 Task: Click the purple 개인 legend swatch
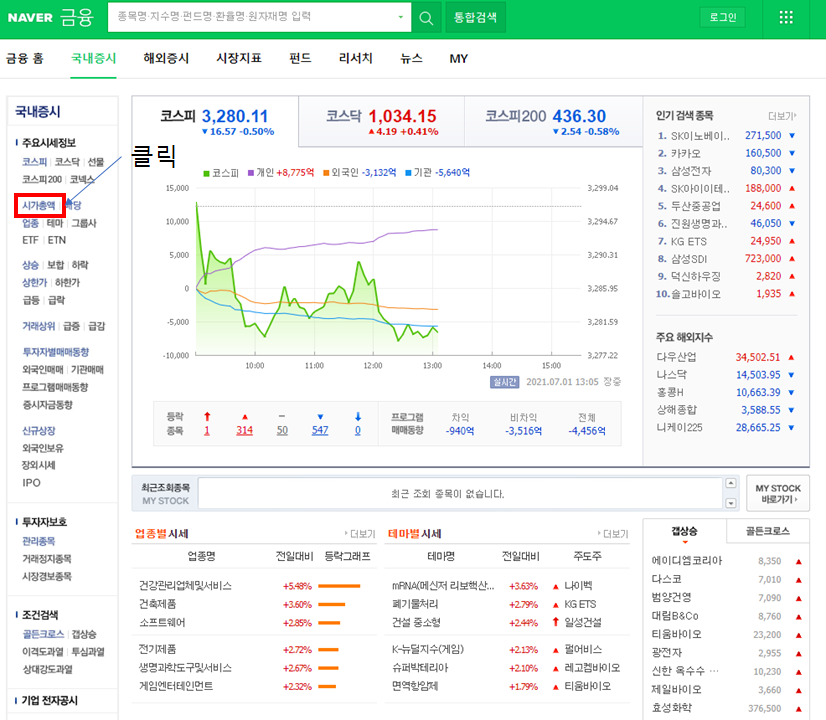[x=251, y=173]
